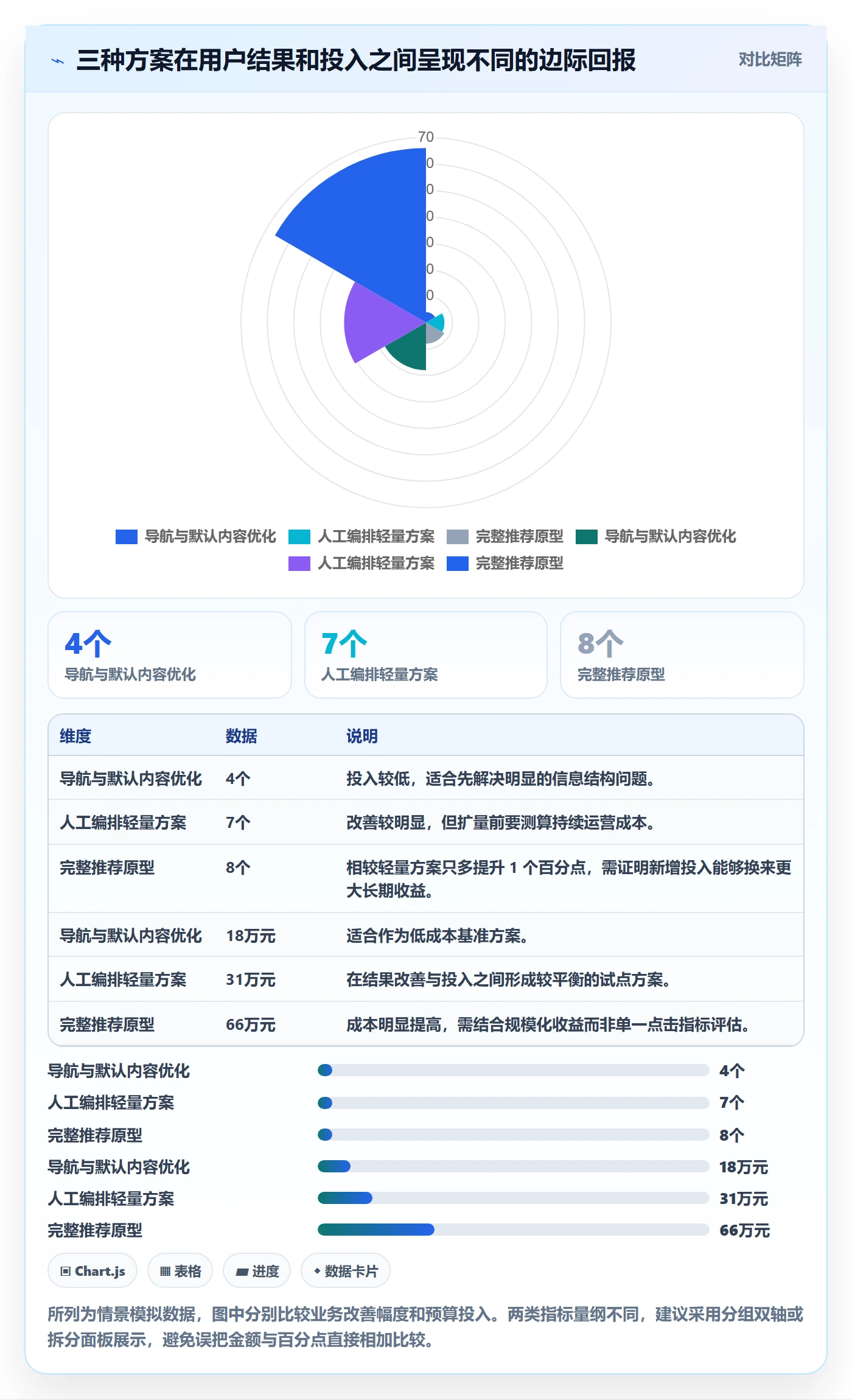The image size is (852, 1400).
Task: Click the text 改善较明显，但扩量前要测算持续运营成本。
Action: point(501,822)
